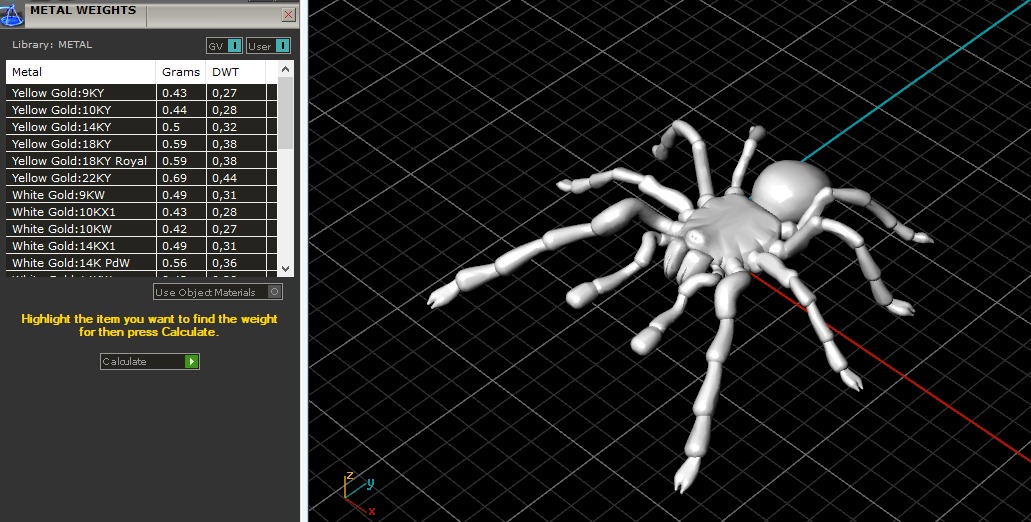Image resolution: width=1031 pixels, height=522 pixels.
Task: Toggle Use Object Materials option
Action: [x=218, y=292]
